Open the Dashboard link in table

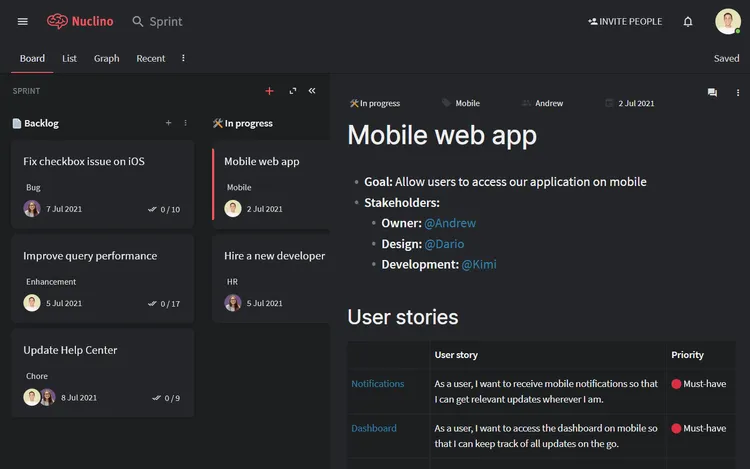point(374,428)
